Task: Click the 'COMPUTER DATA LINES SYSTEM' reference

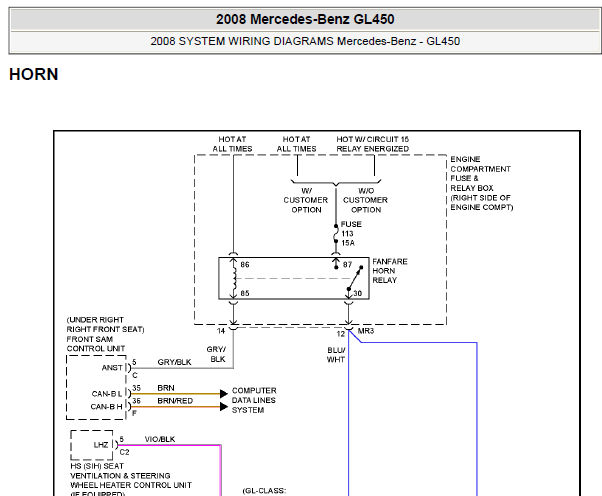Action: [x=254, y=400]
